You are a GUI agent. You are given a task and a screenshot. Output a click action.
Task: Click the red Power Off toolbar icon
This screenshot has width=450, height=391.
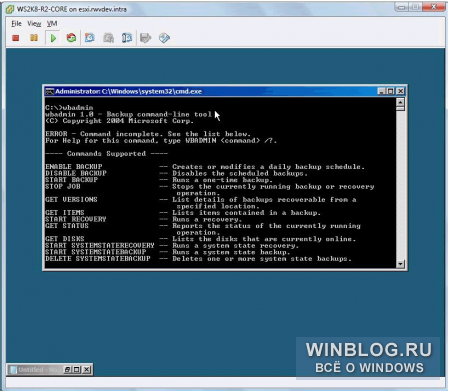pyautogui.click(x=16, y=38)
